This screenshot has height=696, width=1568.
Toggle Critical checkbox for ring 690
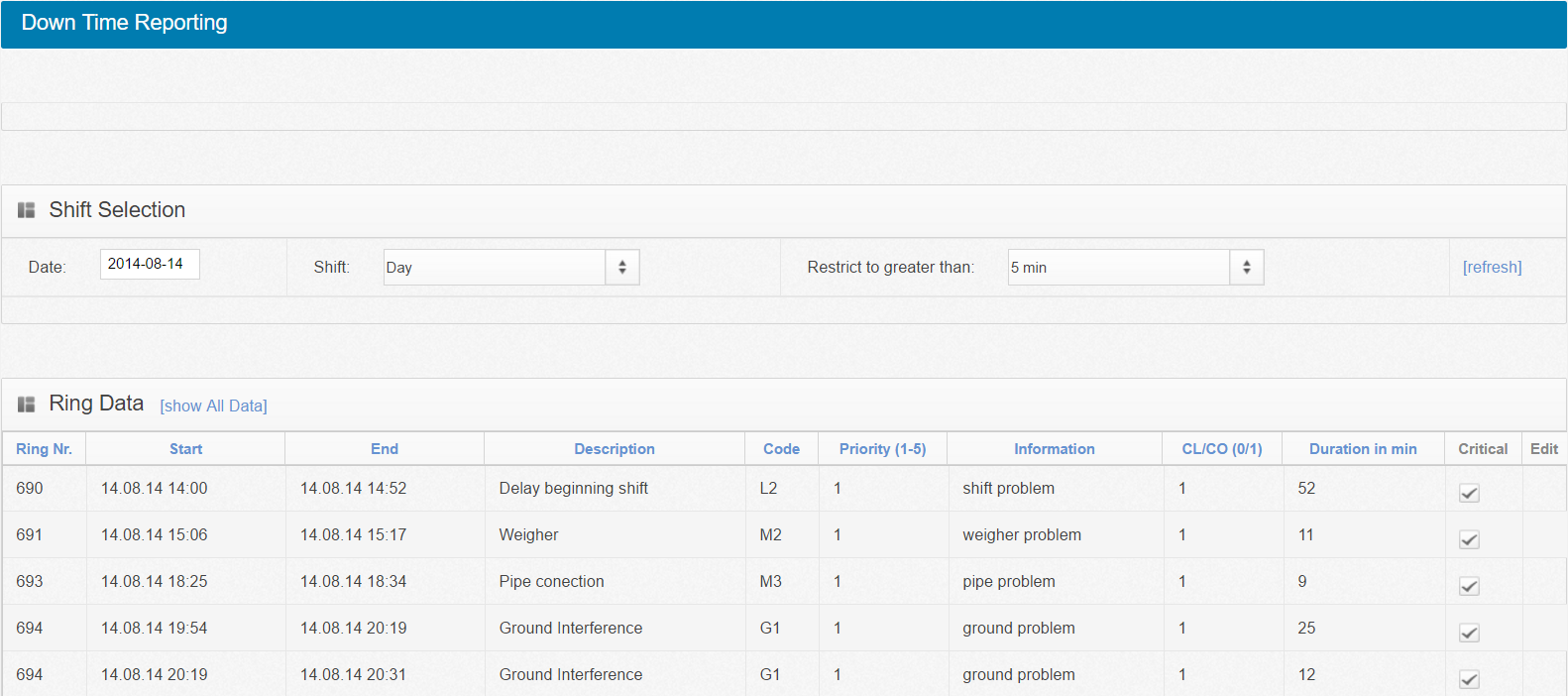pos(1469,493)
